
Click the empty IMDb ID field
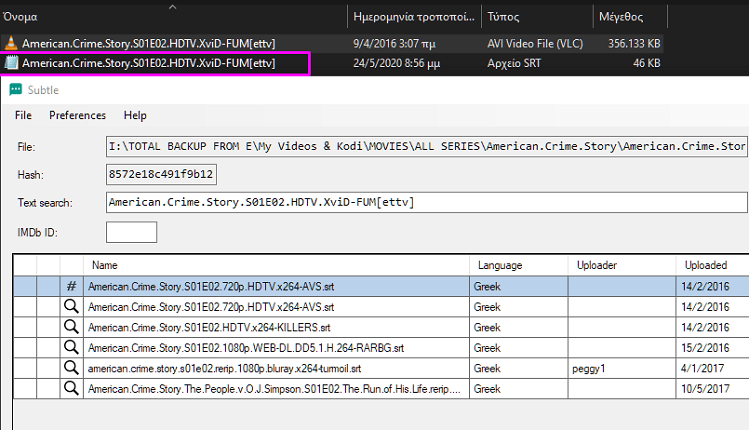click(x=131, y=232)
